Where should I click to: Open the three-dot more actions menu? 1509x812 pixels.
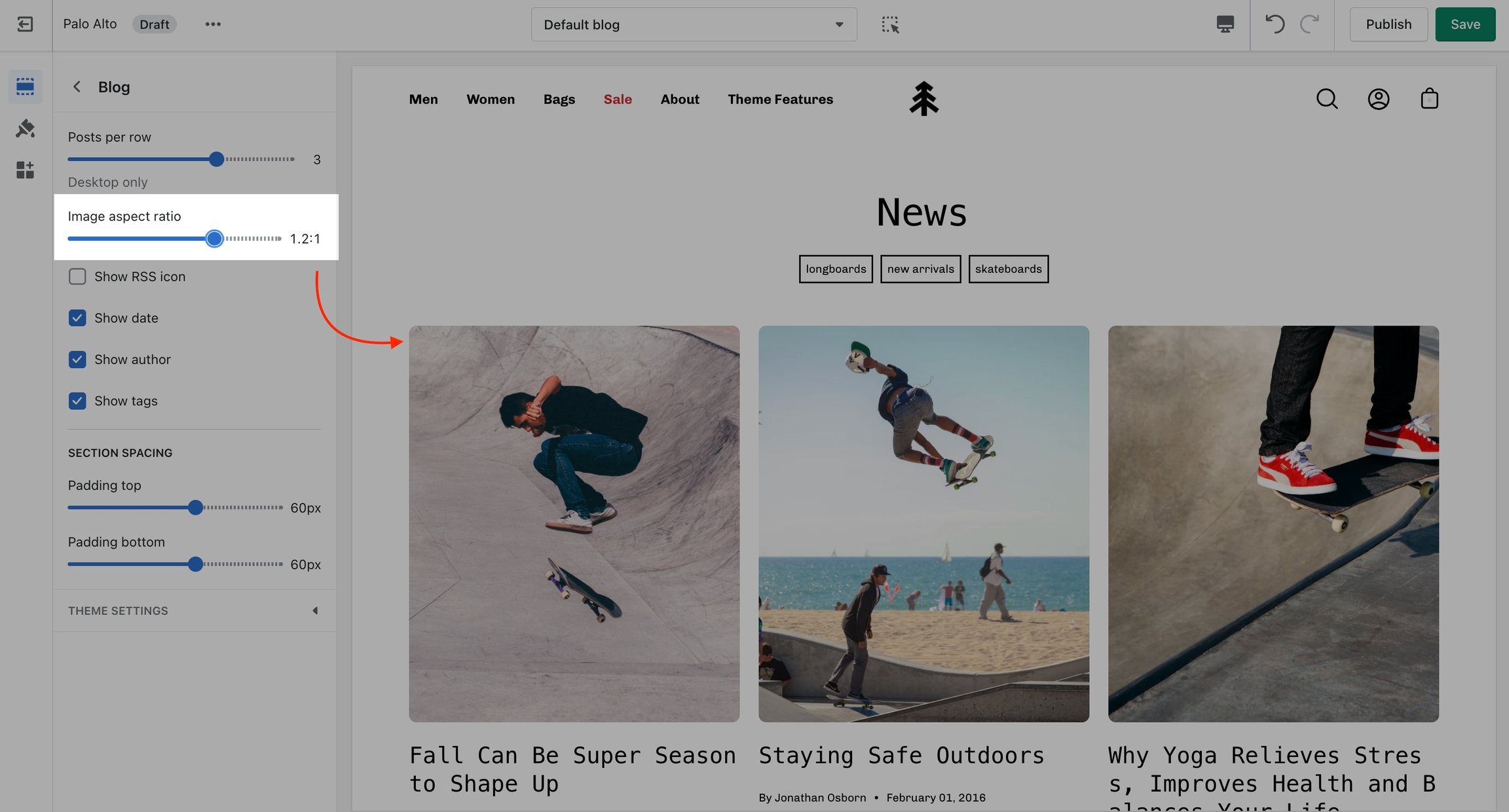pyautogui.click(x=213, y=24)
